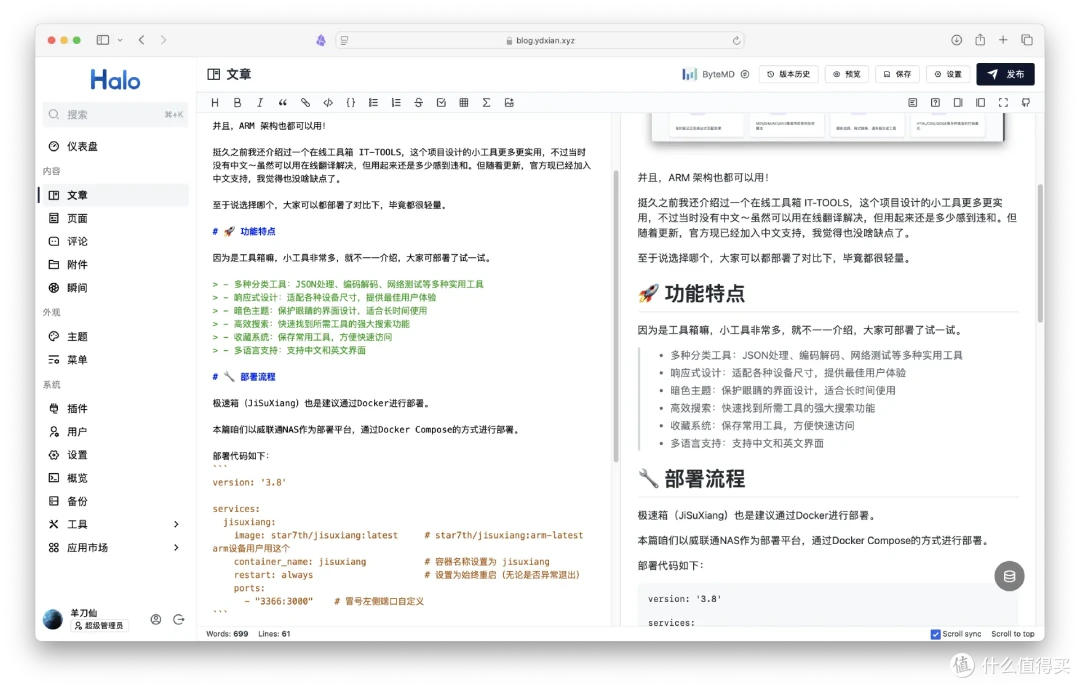Click the Words: 699 status text
1080x688 pixels.
click(x=227, y=634)
